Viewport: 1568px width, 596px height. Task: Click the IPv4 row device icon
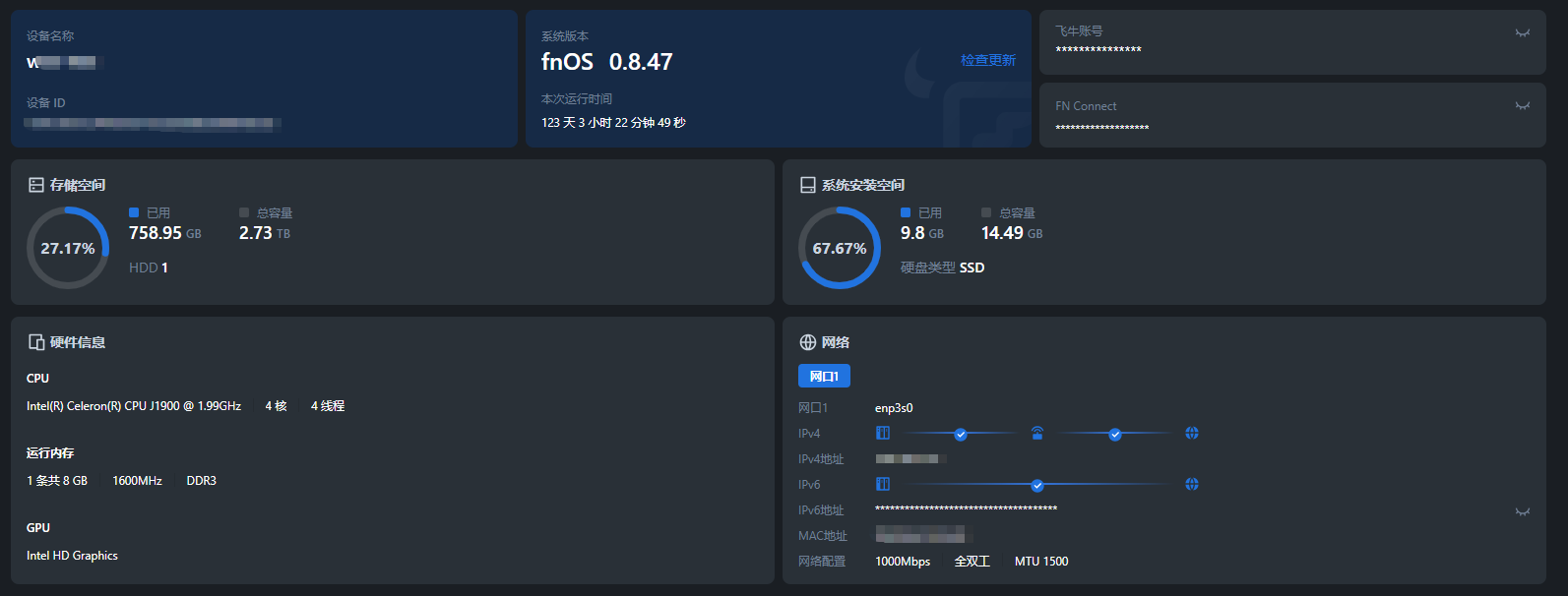point(883,433)
